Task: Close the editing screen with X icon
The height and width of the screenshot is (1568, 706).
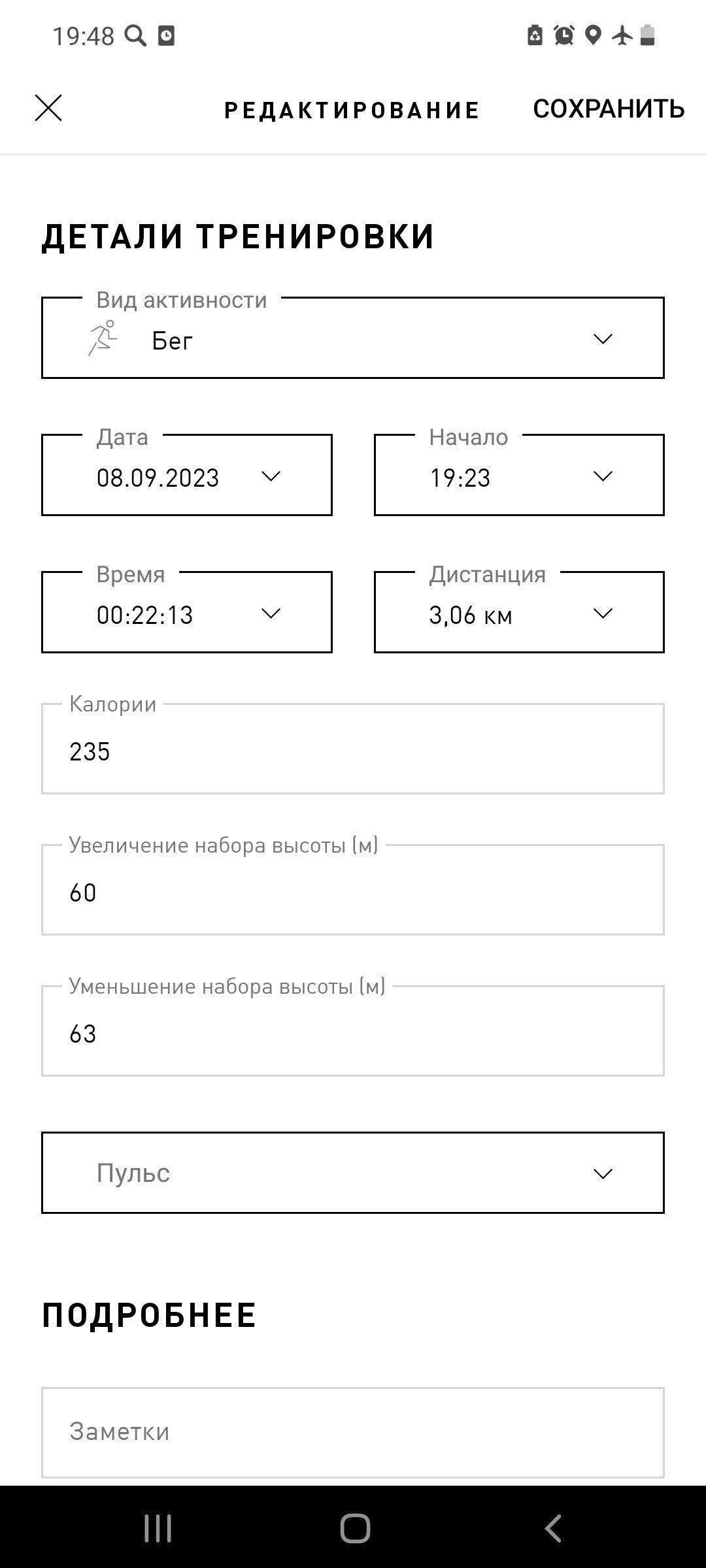Action: (x=48, y=108)
